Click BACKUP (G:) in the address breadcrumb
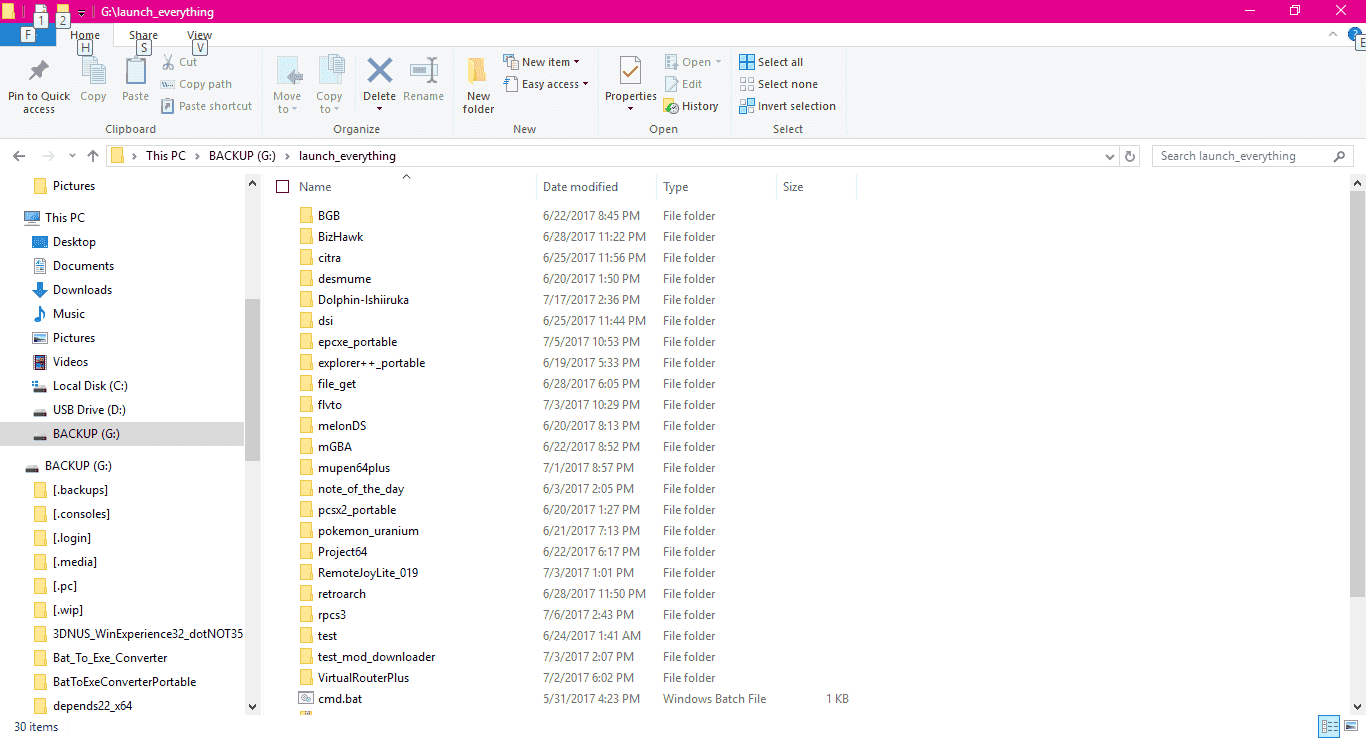Image resolution: width=1366 pixels, height=738 pixels. point(241,156)
